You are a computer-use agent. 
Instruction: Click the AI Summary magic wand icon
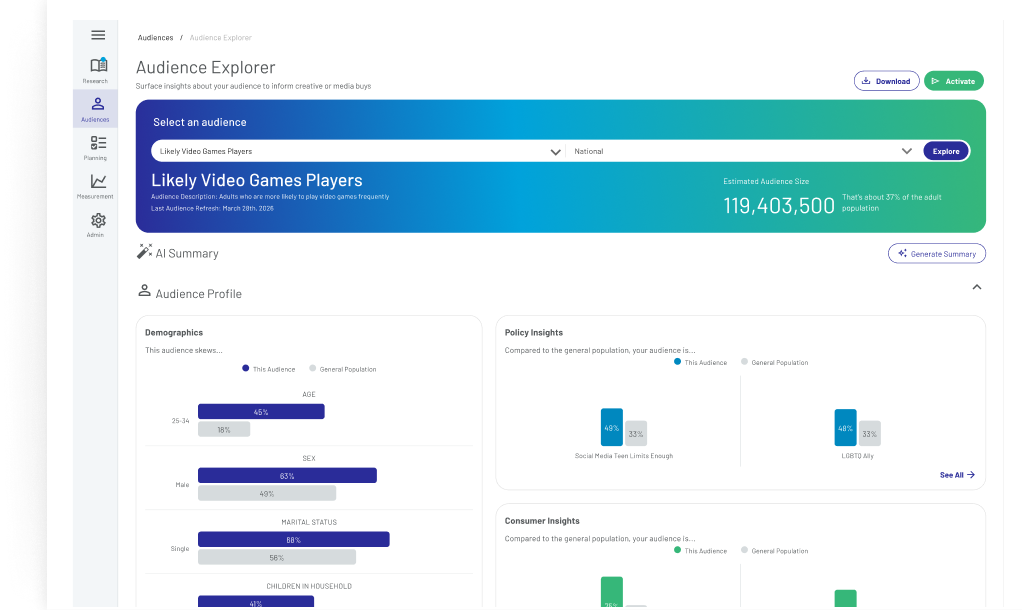[x=144, y=252]
